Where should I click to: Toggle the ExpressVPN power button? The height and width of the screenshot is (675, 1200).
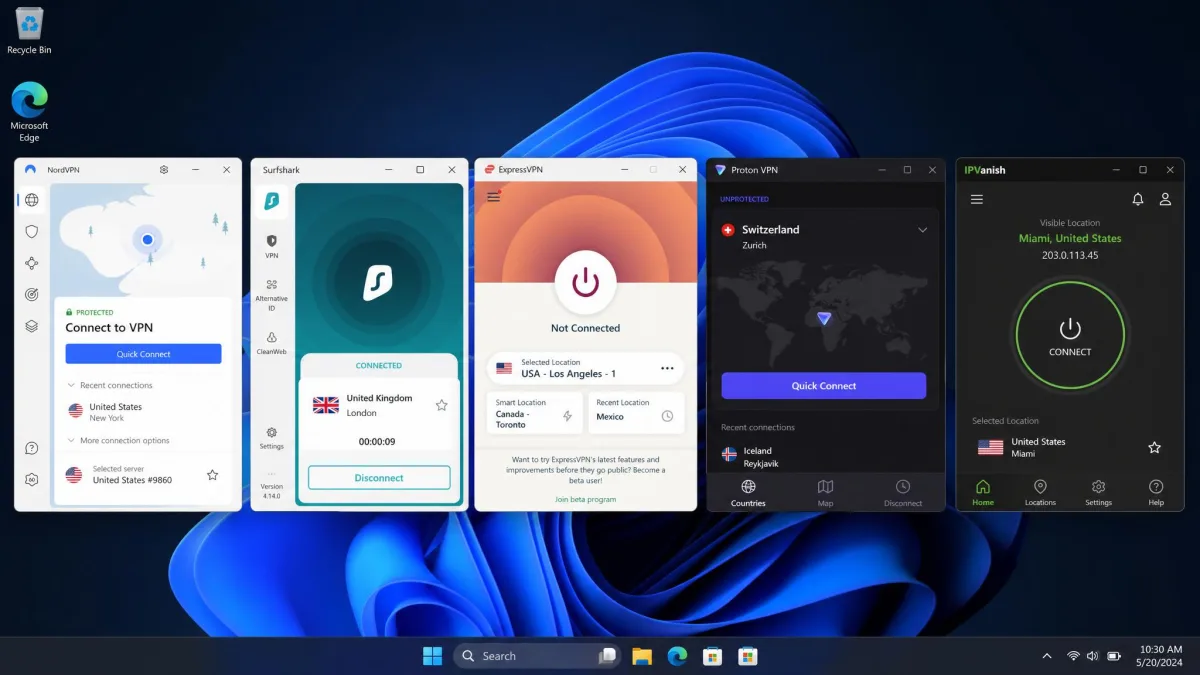point(585,282)
